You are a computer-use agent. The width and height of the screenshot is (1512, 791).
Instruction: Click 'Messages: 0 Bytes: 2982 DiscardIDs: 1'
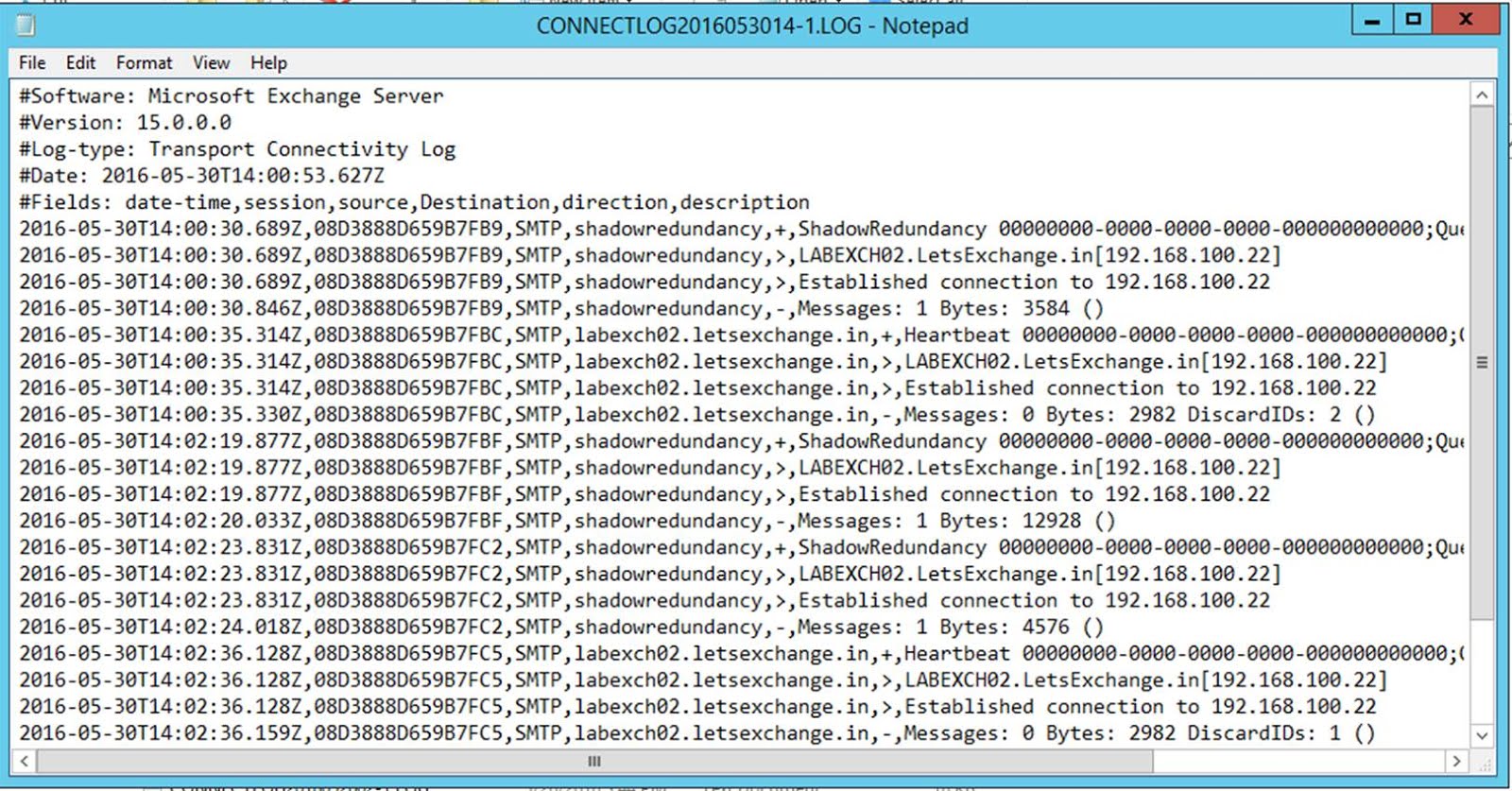click(1123, 732)
